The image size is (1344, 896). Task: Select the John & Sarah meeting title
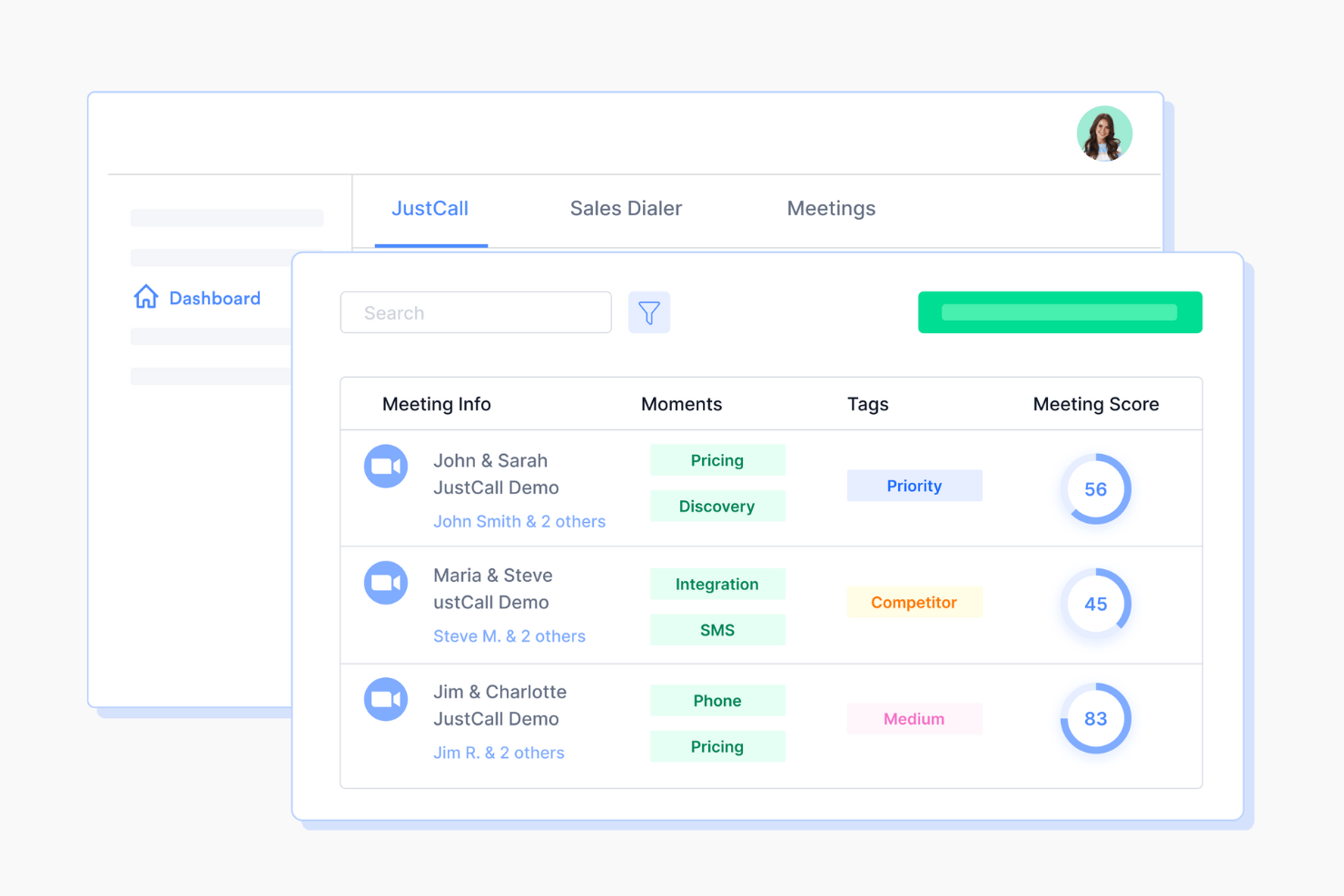[x=496, y=474]
